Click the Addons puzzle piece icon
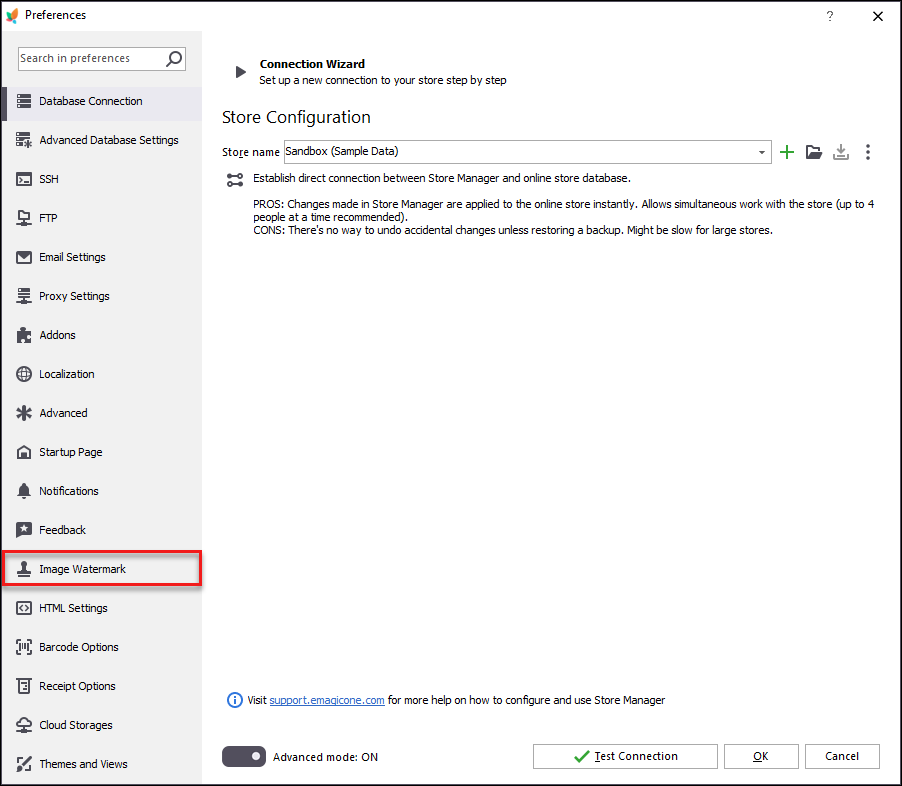Screen dimensions: 902x786 coord(24,335)
